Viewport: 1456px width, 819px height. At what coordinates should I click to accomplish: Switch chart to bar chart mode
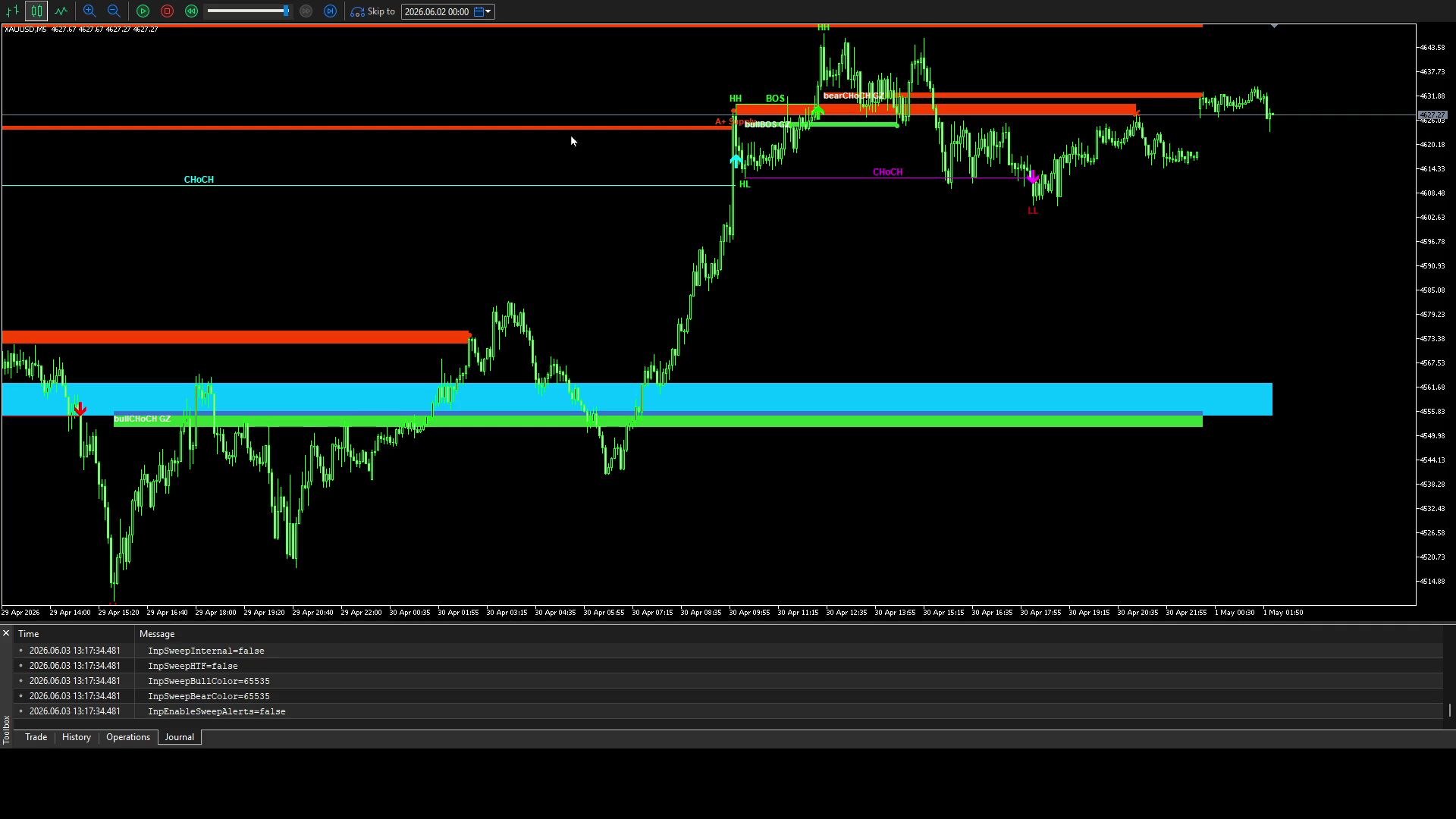pyautogui.click(x=13, y=11)
